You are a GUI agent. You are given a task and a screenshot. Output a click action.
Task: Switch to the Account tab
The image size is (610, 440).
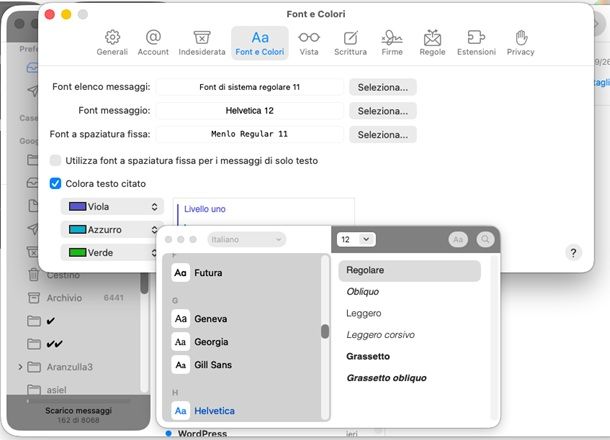tap(153, 42)
